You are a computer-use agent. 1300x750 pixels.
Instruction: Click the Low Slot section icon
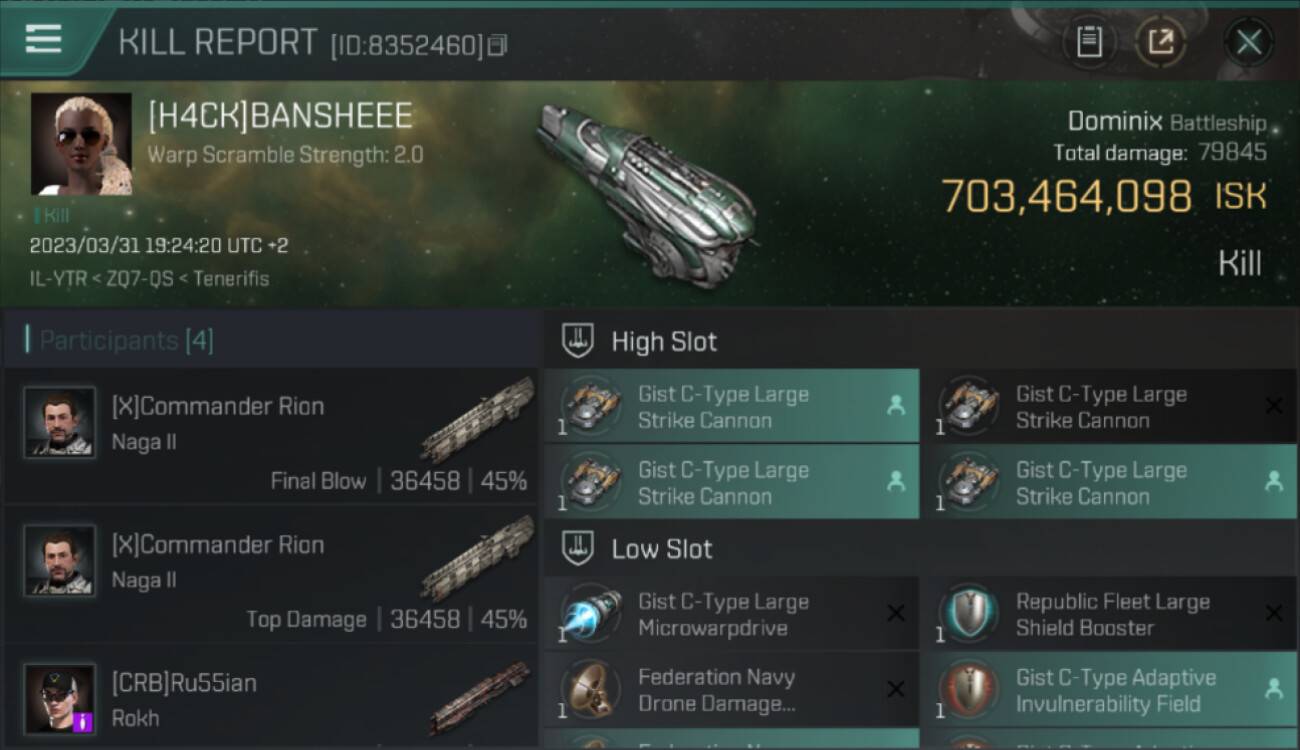577,548
